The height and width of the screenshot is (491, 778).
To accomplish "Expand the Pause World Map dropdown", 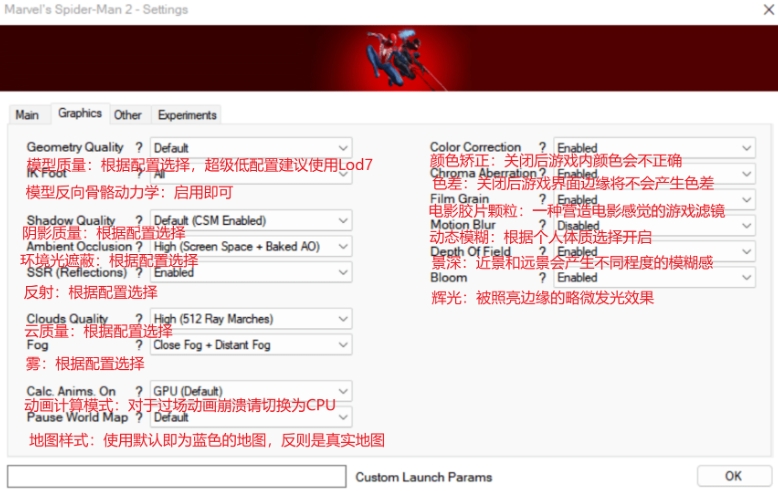I will [251, 417].
